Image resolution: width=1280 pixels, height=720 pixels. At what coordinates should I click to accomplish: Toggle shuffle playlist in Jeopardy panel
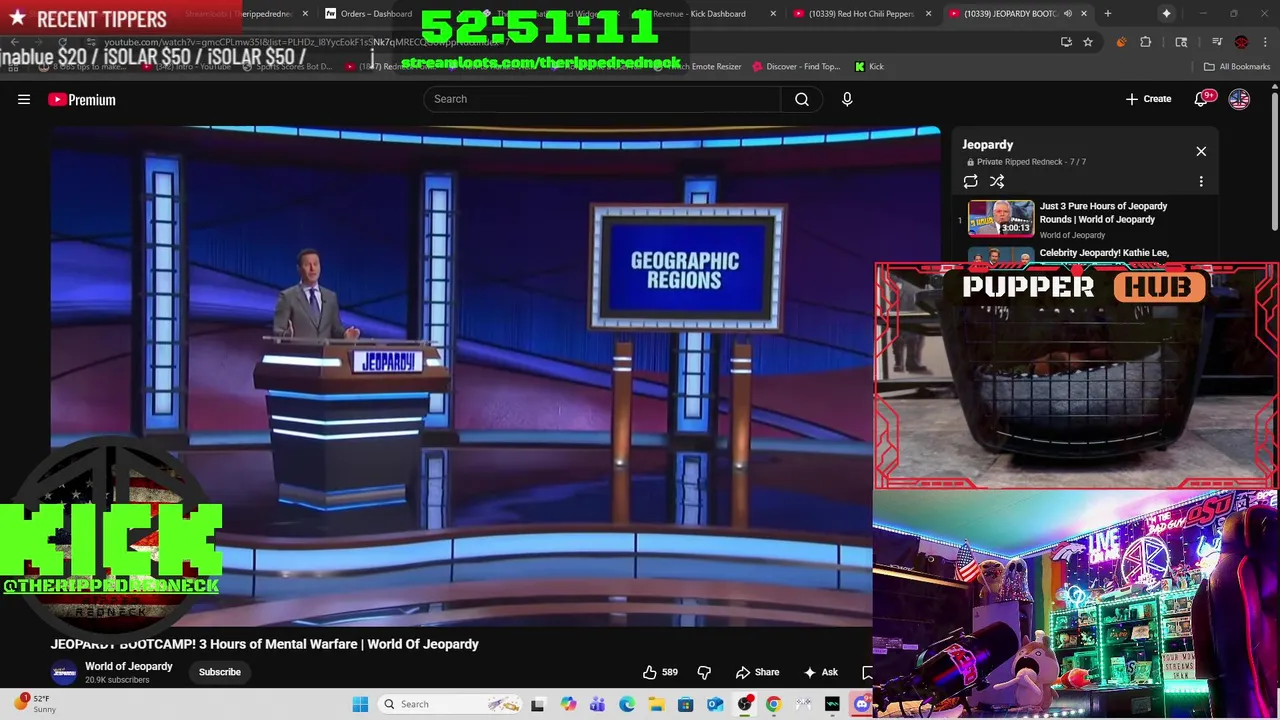coord(997,181)
